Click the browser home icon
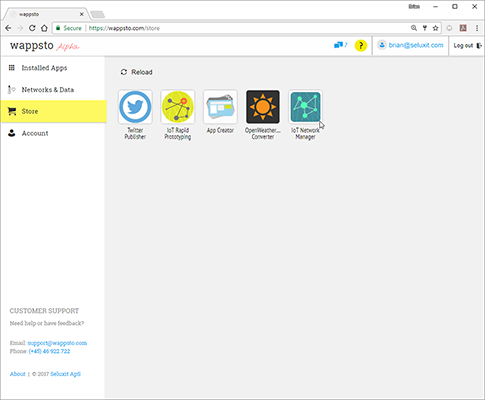 pos(44,28)
